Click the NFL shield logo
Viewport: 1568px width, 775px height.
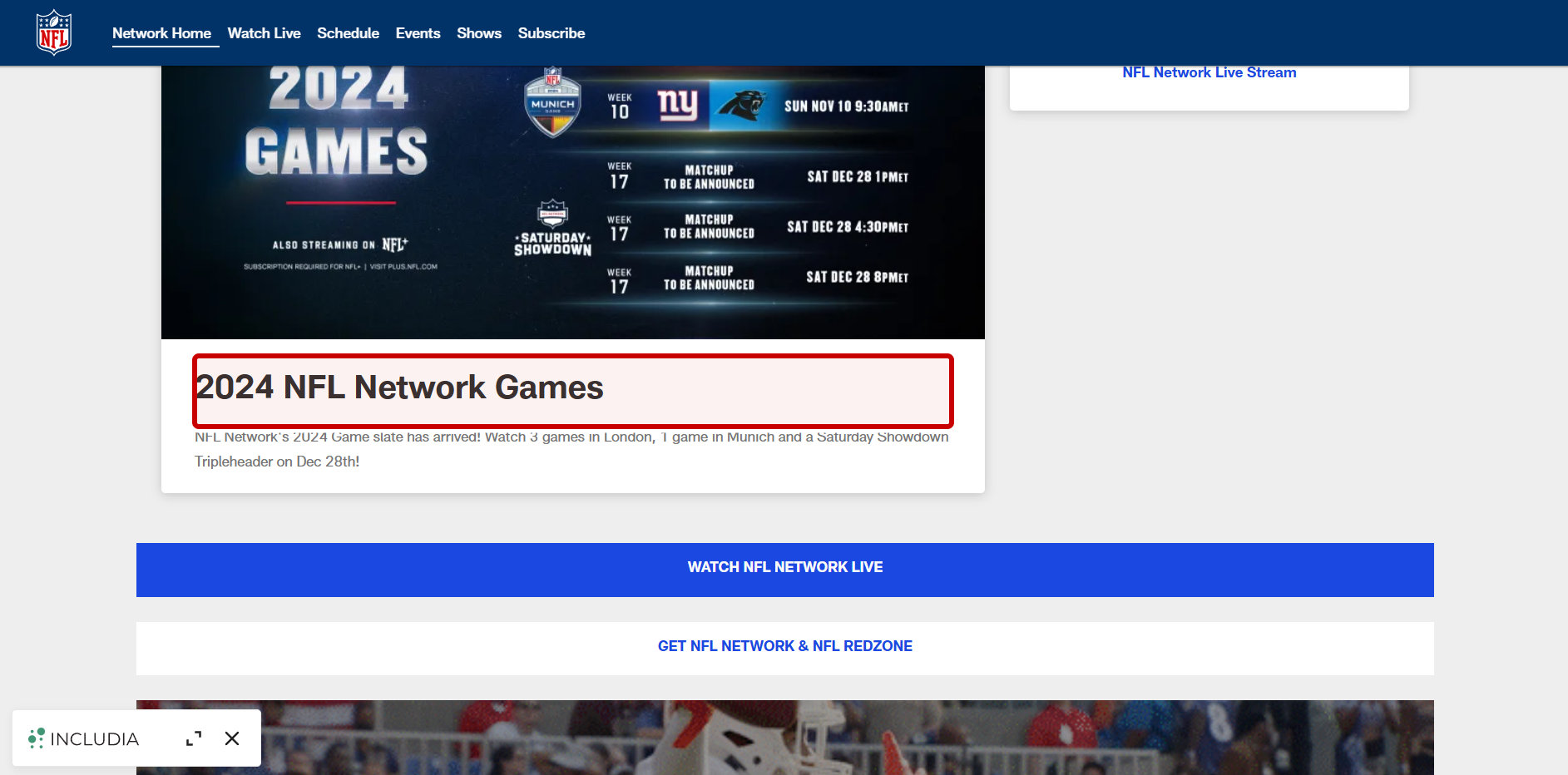[x=54, y=32]
